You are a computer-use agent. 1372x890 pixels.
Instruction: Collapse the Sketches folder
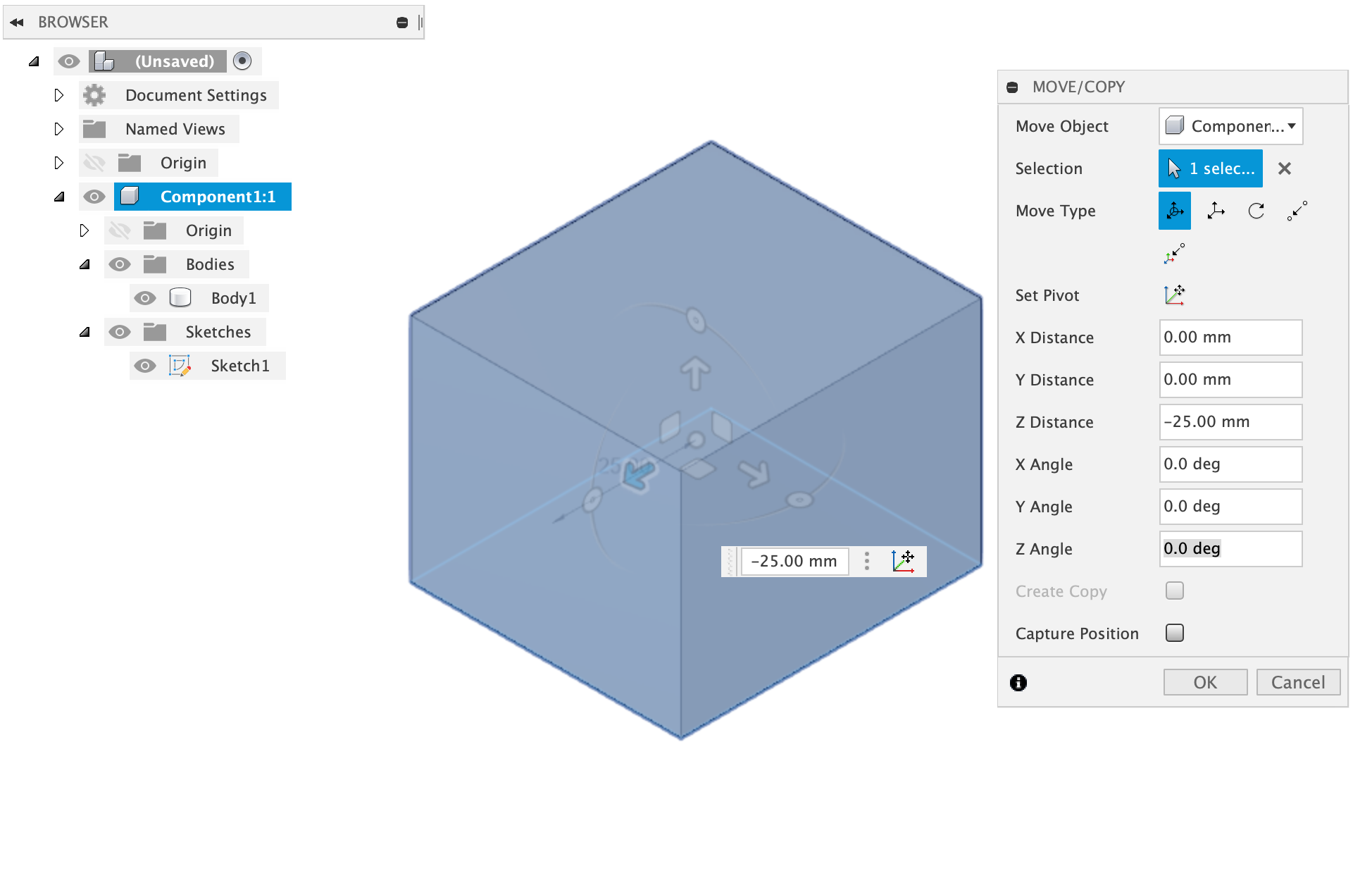pyautogui.click(x=85, y=332)
